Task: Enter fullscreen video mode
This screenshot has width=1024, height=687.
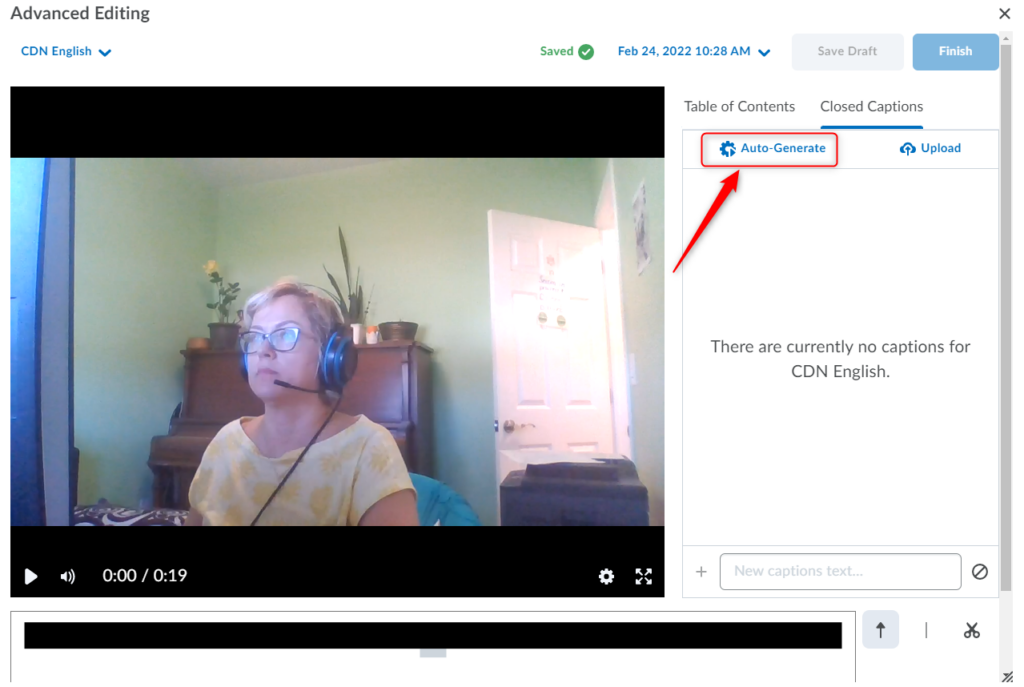Action: pyautogui.click(x=644, y=576)
